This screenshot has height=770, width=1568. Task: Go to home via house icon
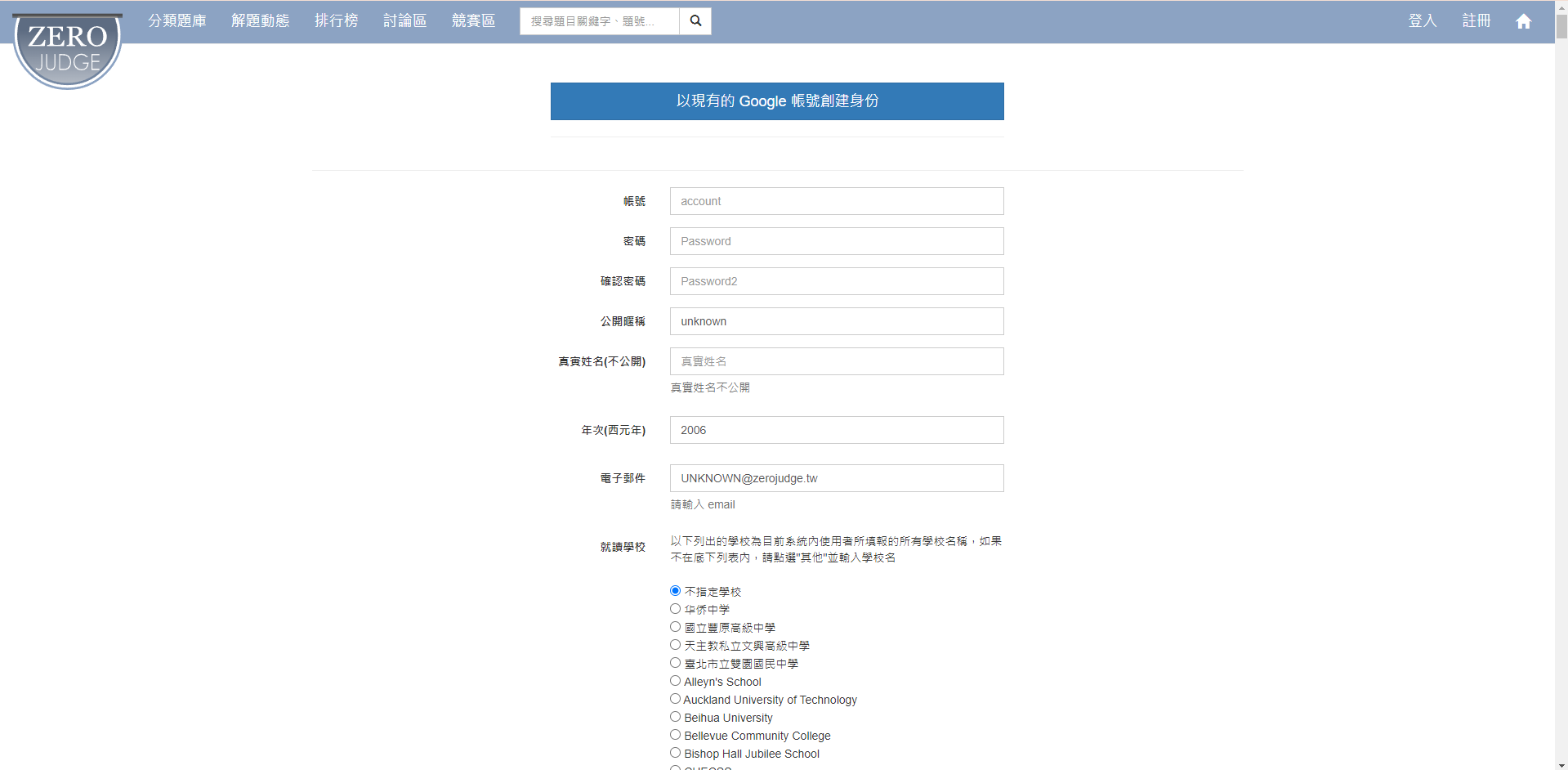tap(1523, 21)
